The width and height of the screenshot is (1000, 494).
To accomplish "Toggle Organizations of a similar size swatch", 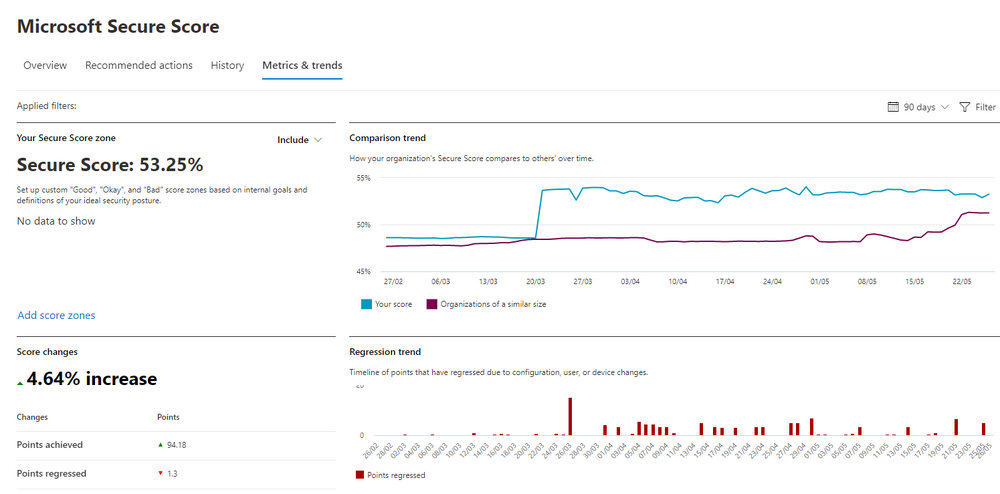I will pyautogui.click(x=431, y=304).
